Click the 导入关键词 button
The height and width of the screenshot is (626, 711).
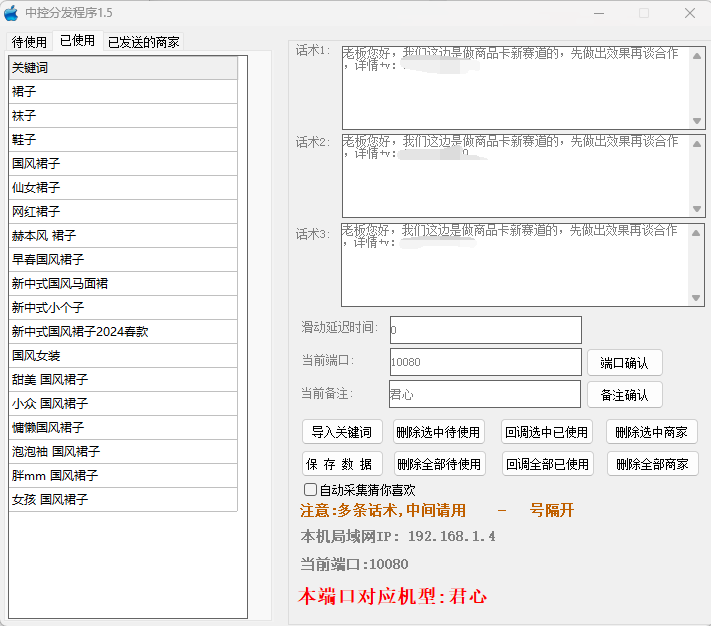342,432
